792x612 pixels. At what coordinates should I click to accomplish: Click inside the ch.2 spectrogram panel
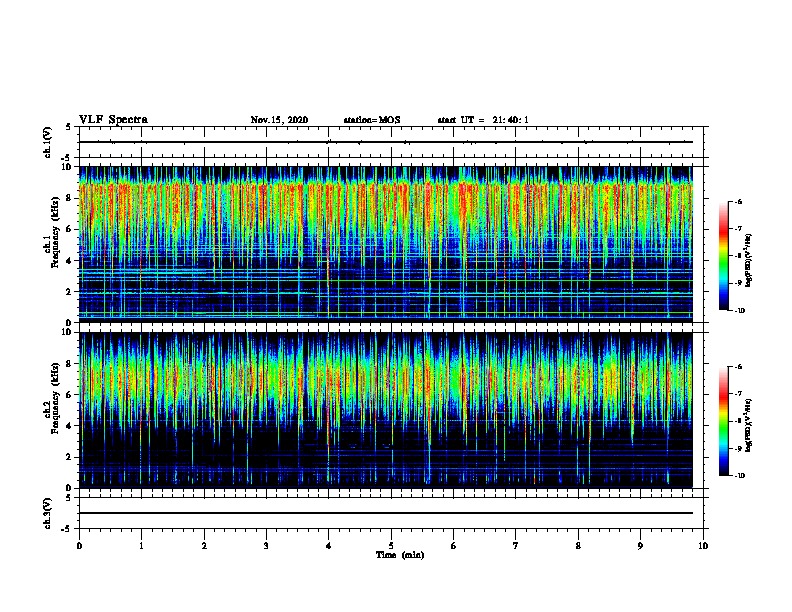point(386,410)
